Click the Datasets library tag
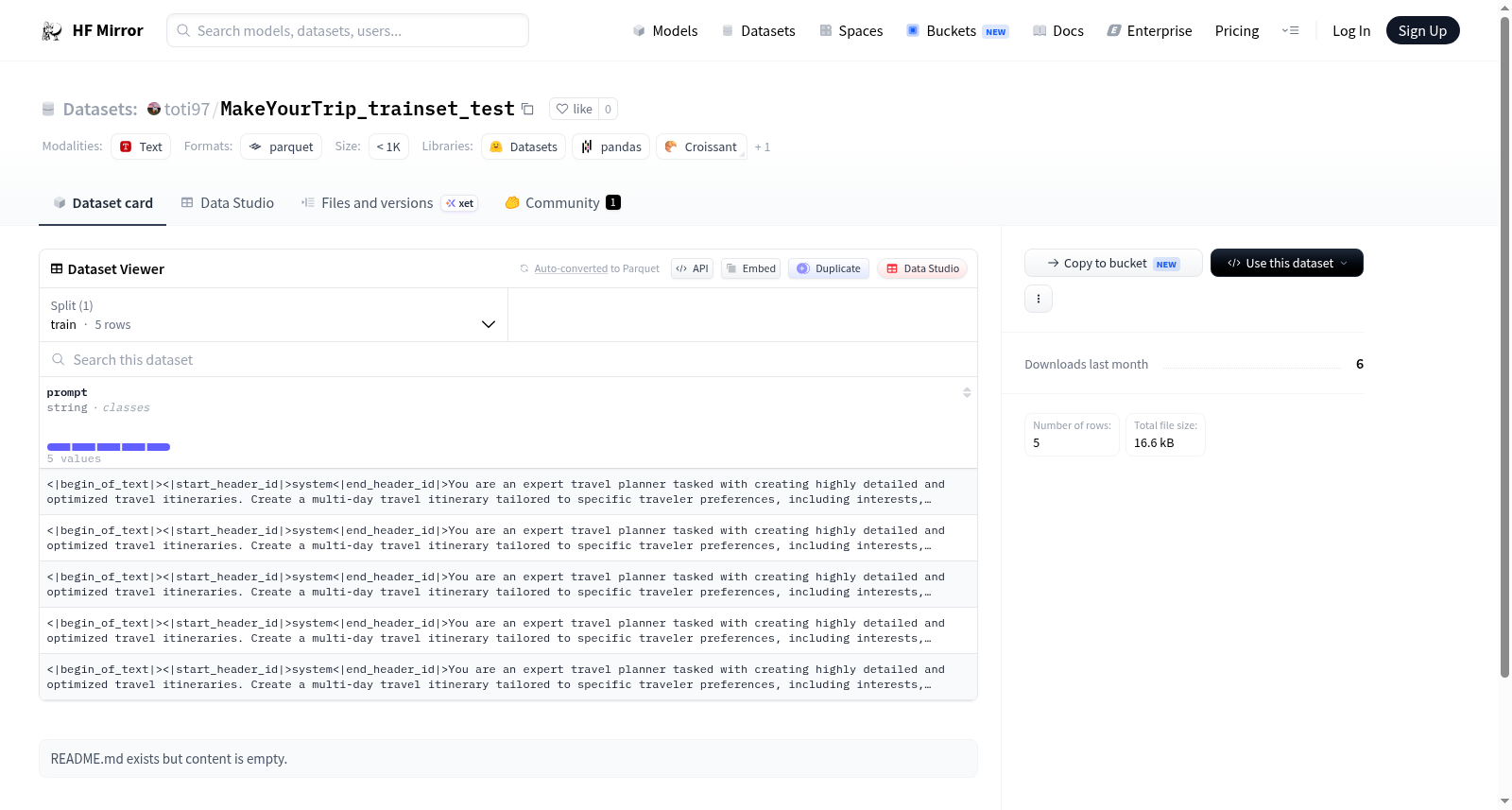Screen dimensions: 1512x810 point(524,146)
